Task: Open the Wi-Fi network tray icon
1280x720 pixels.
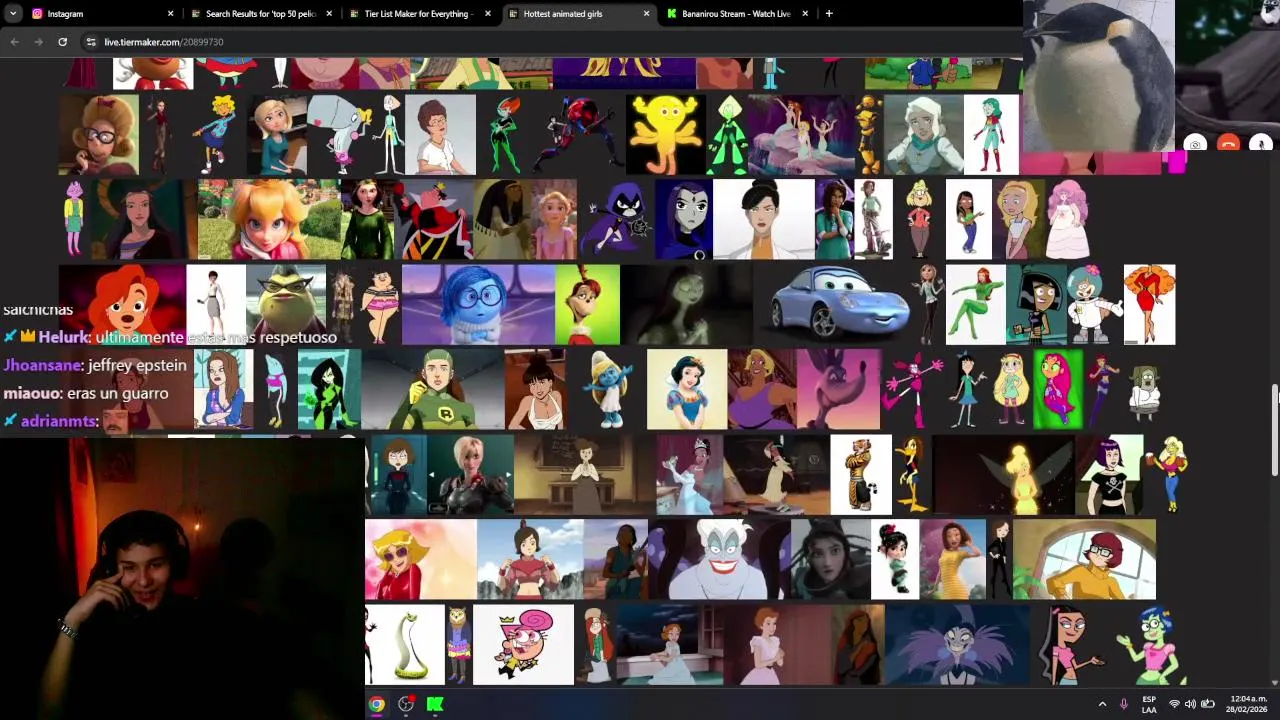Action: click(x=1174, y=704)
